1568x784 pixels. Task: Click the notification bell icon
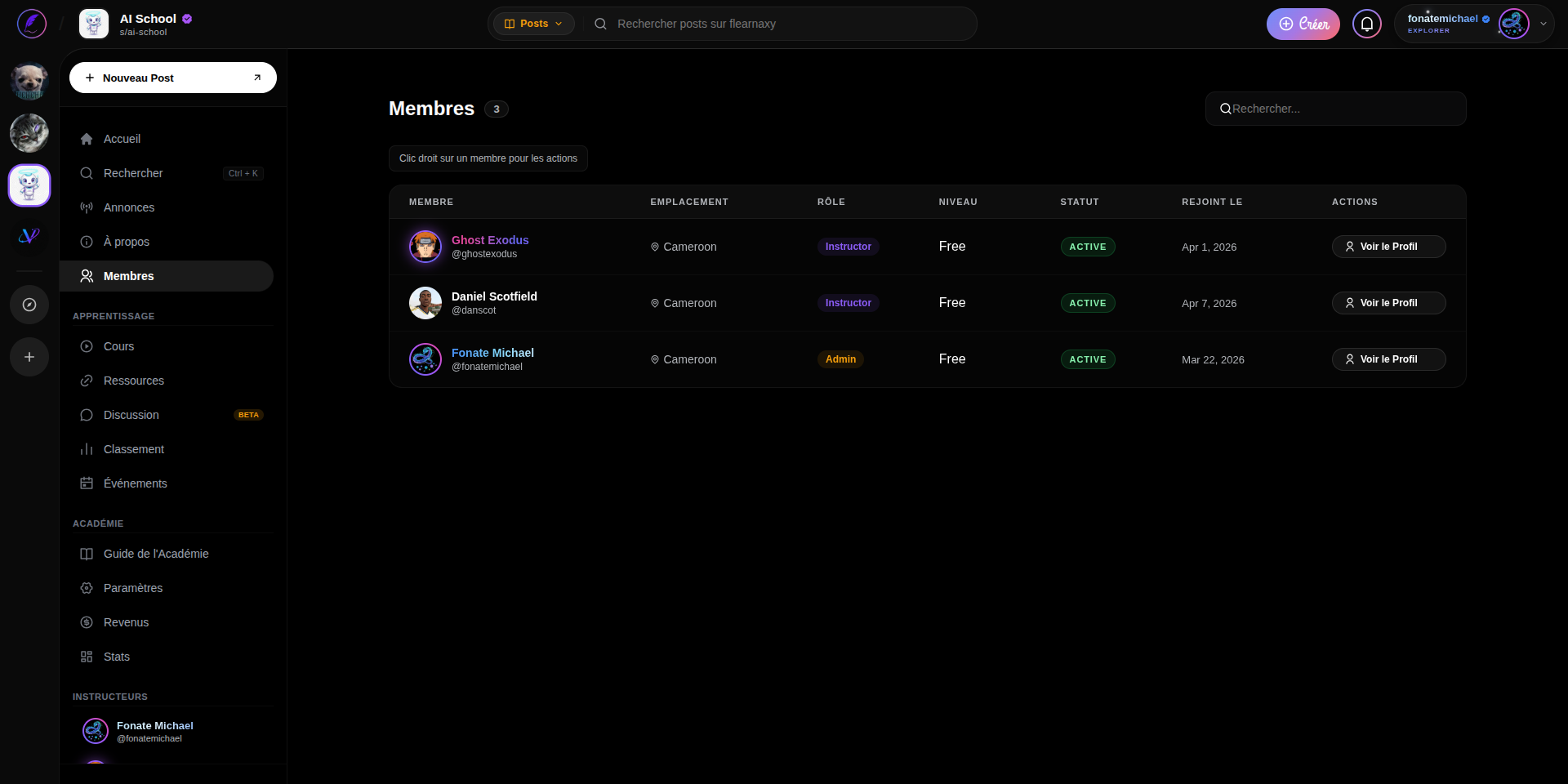(x=1366, y=24)
